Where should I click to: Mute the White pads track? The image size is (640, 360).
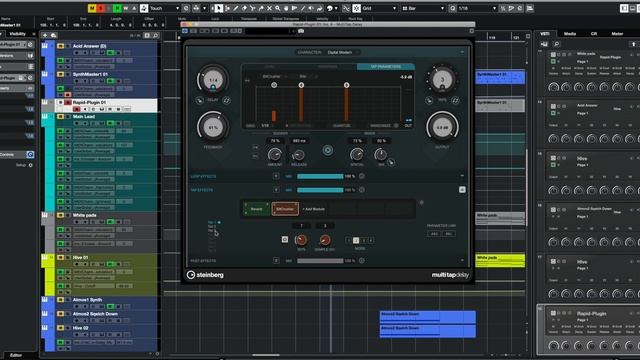coord(60,215)
